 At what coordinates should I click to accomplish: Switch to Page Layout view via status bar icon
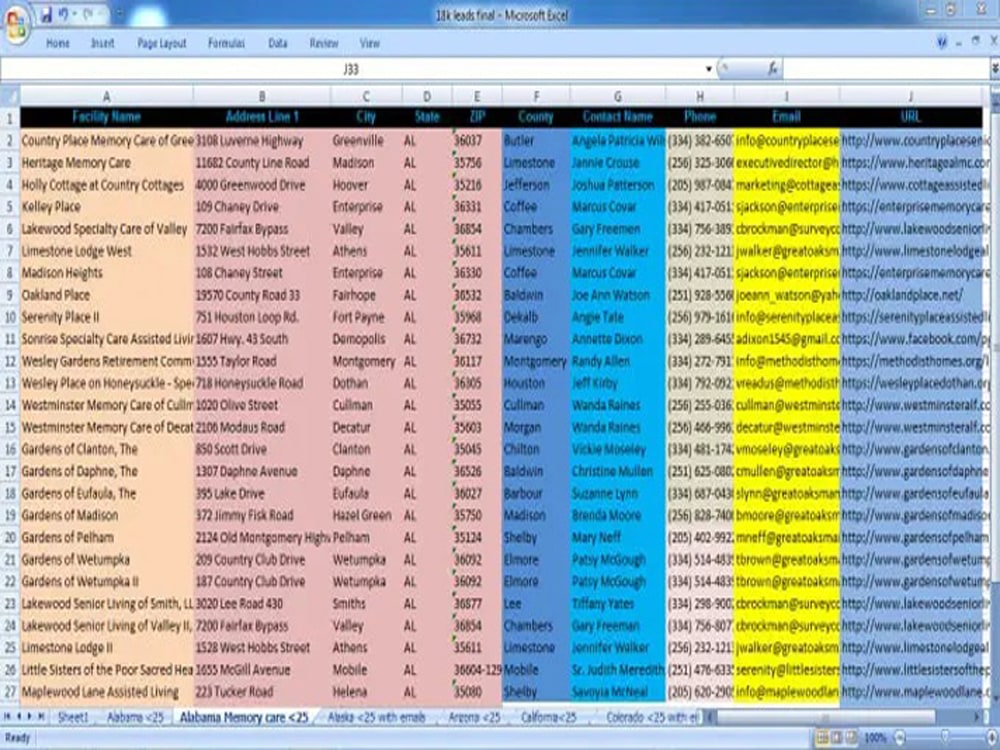[x=837, y=737]
